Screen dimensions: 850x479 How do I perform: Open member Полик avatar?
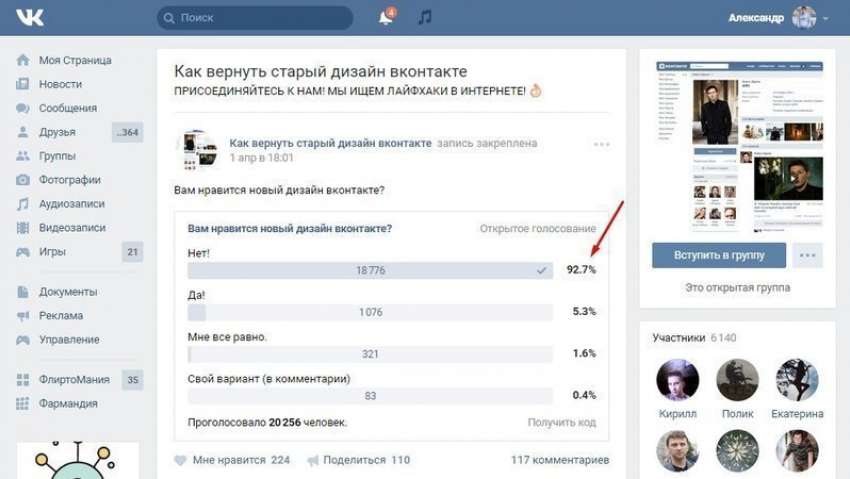coord(737,380)
